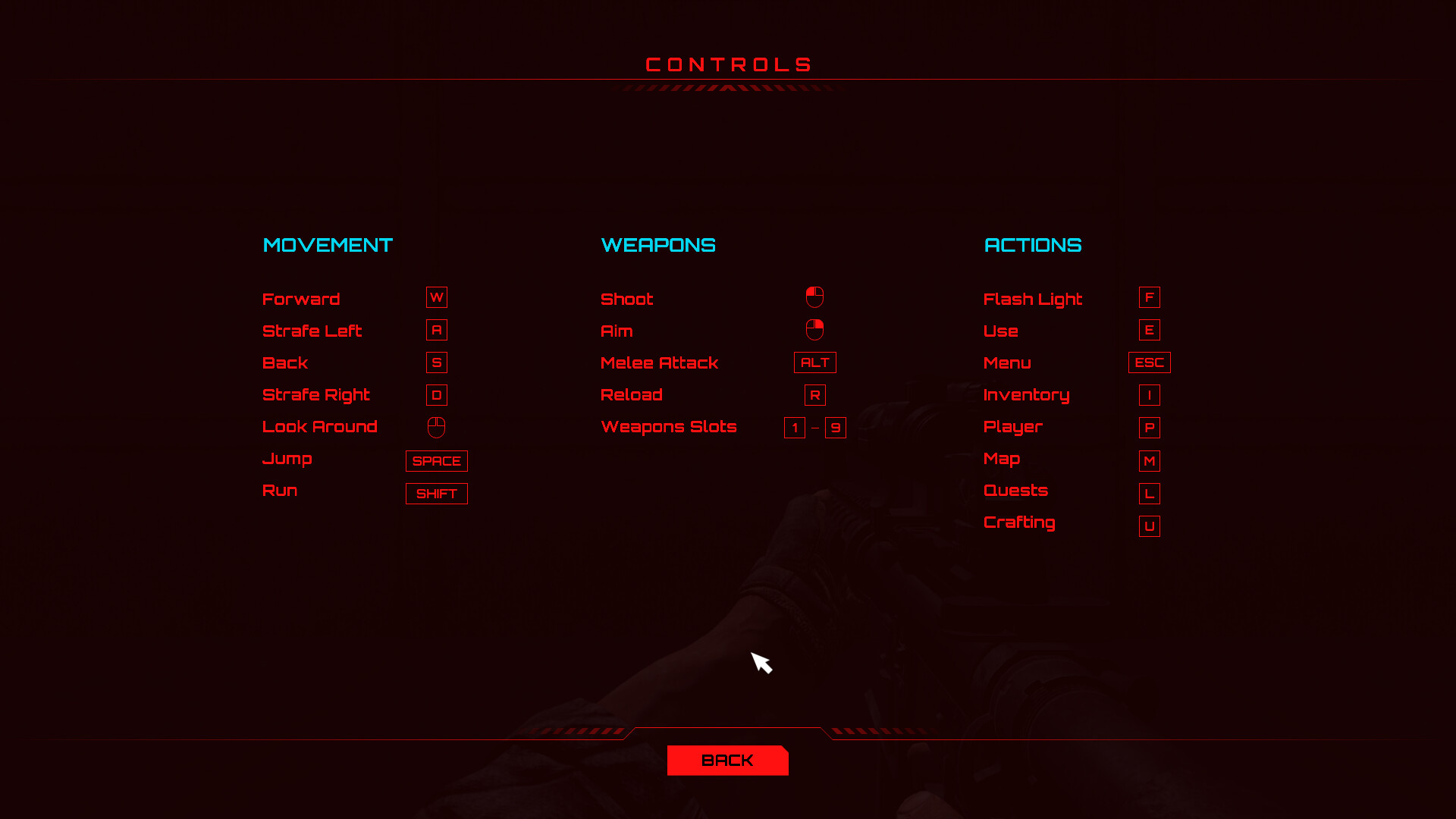The image size is (1456, 819).
Task: Click the Reload R keybind box
Action: (x=815, y=395)
